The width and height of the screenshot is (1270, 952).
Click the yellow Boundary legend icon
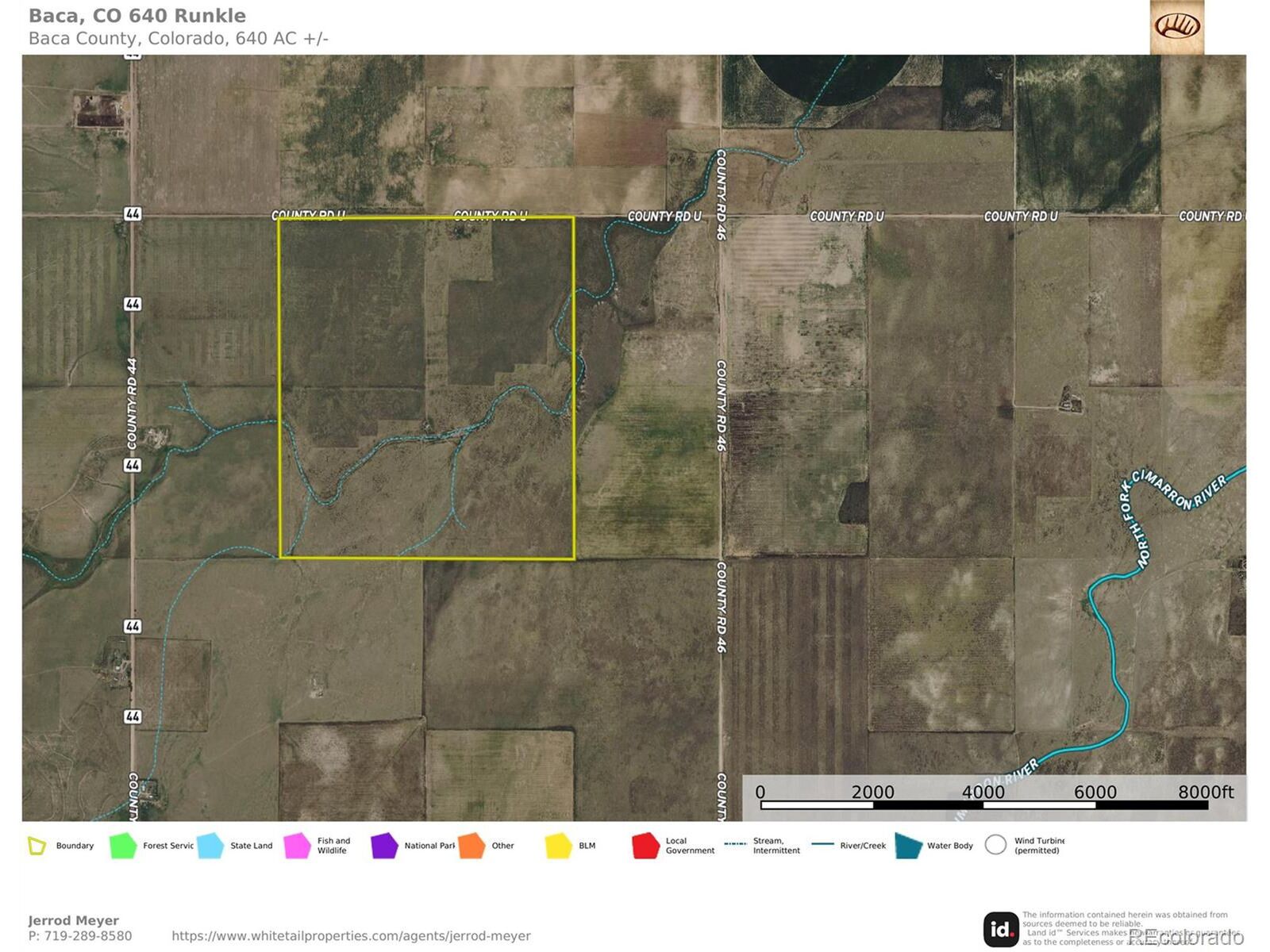pos(37,846)
